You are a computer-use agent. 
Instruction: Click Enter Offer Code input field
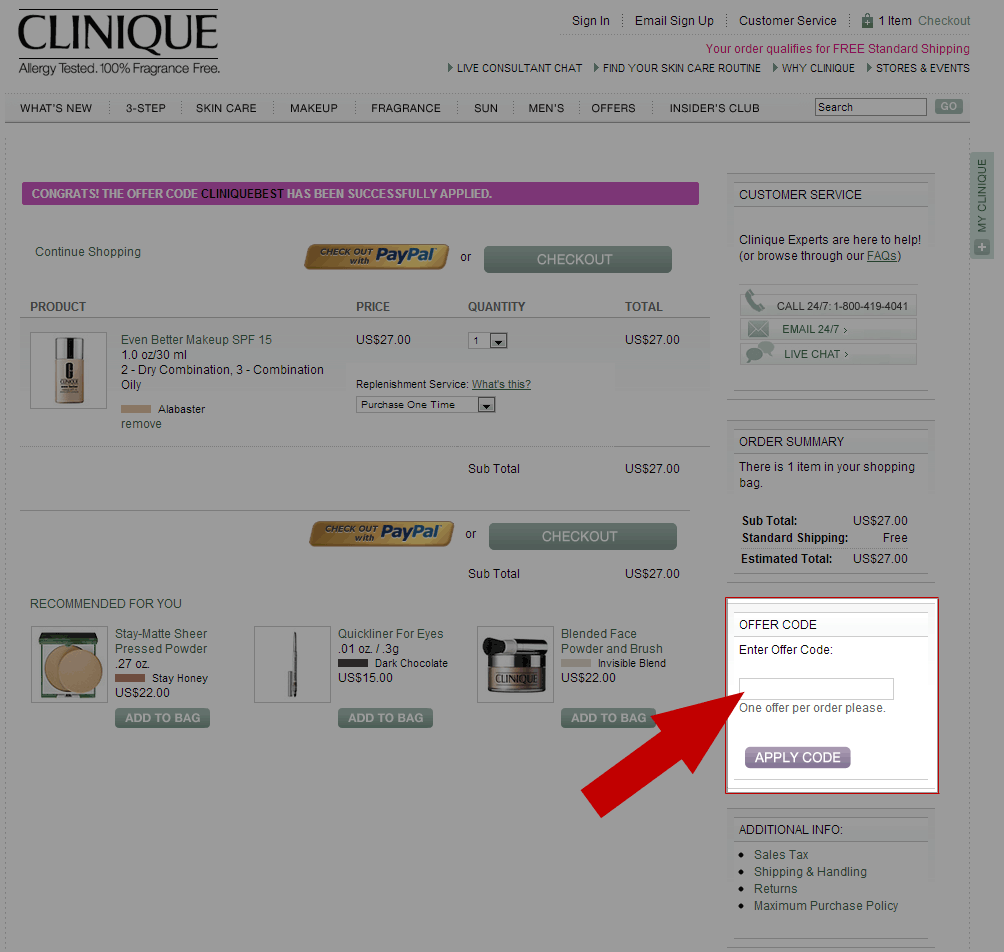[x=816, y=689]
